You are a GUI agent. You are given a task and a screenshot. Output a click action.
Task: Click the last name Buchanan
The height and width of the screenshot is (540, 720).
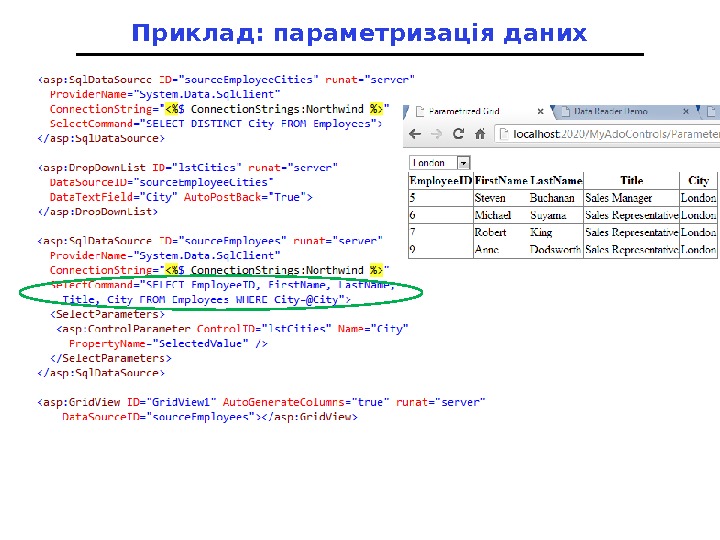coord(552,198)
